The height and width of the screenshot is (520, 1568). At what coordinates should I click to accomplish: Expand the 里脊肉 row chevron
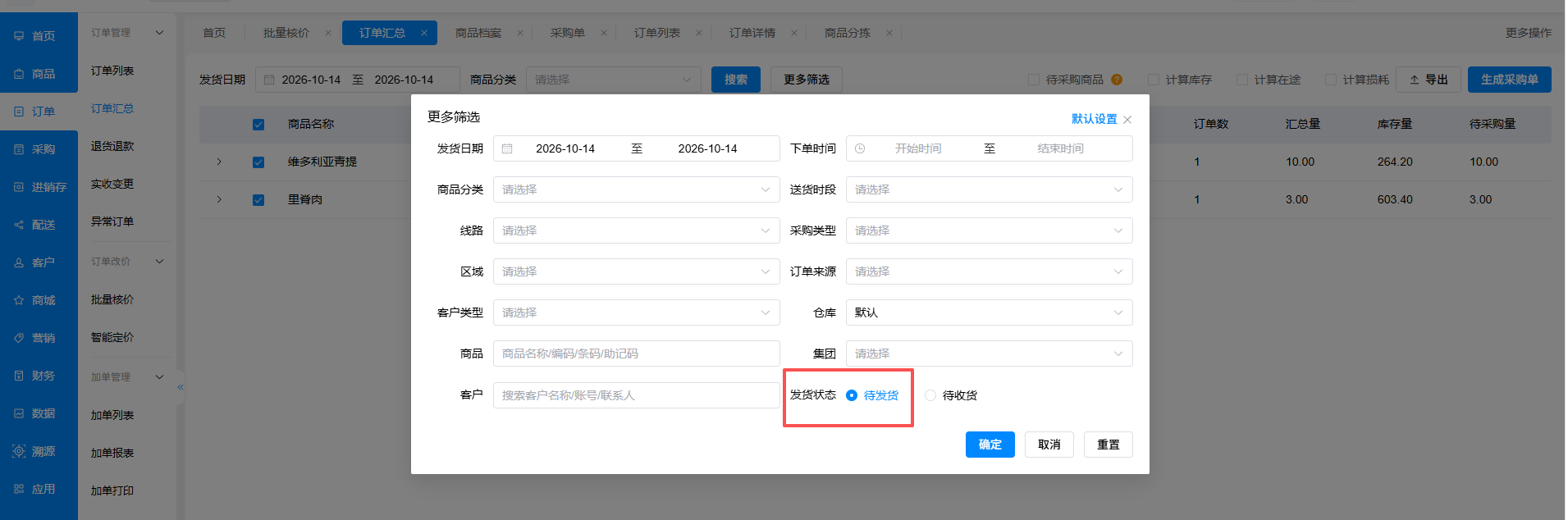219,199
